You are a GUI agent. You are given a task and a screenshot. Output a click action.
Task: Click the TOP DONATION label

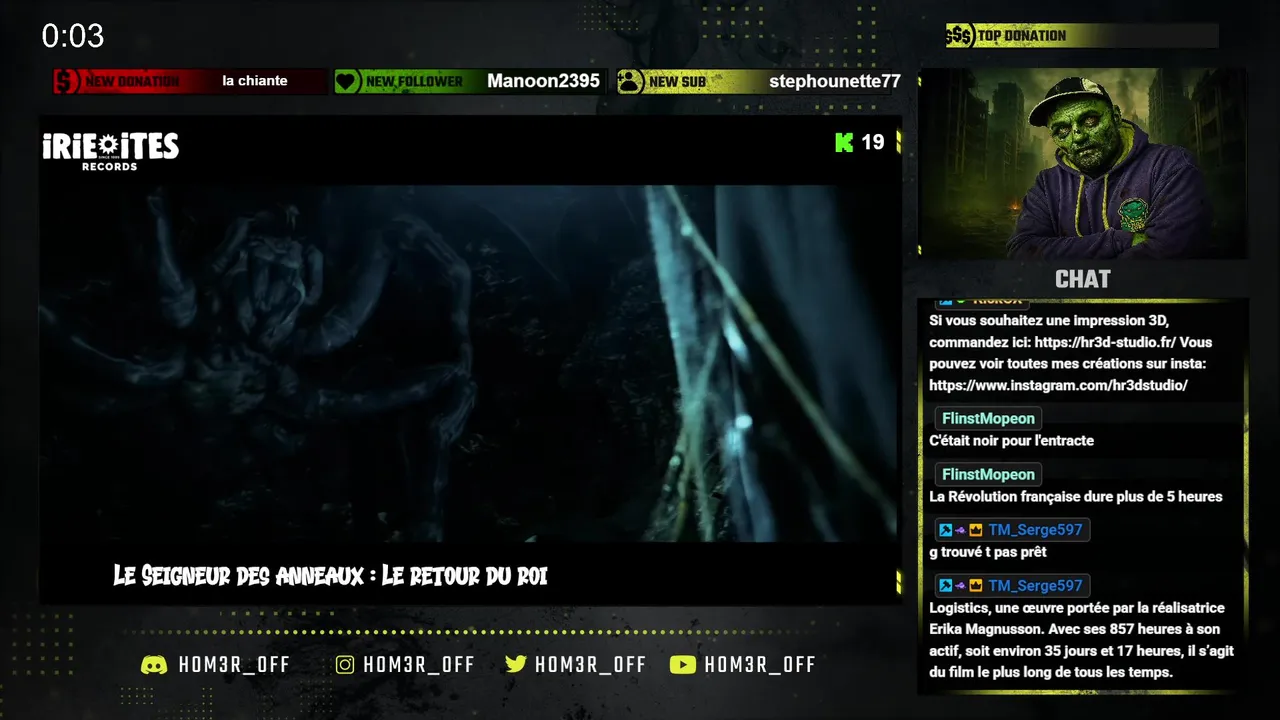click(x=1022, y=36)
